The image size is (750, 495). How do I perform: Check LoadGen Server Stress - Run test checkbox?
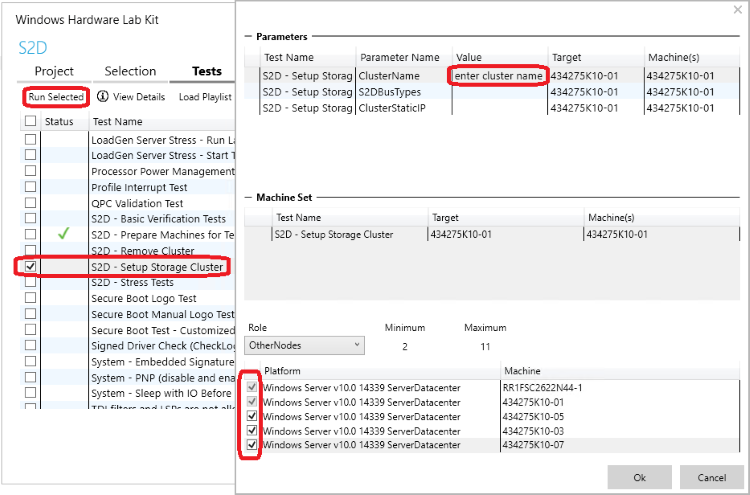coord(31,140)
